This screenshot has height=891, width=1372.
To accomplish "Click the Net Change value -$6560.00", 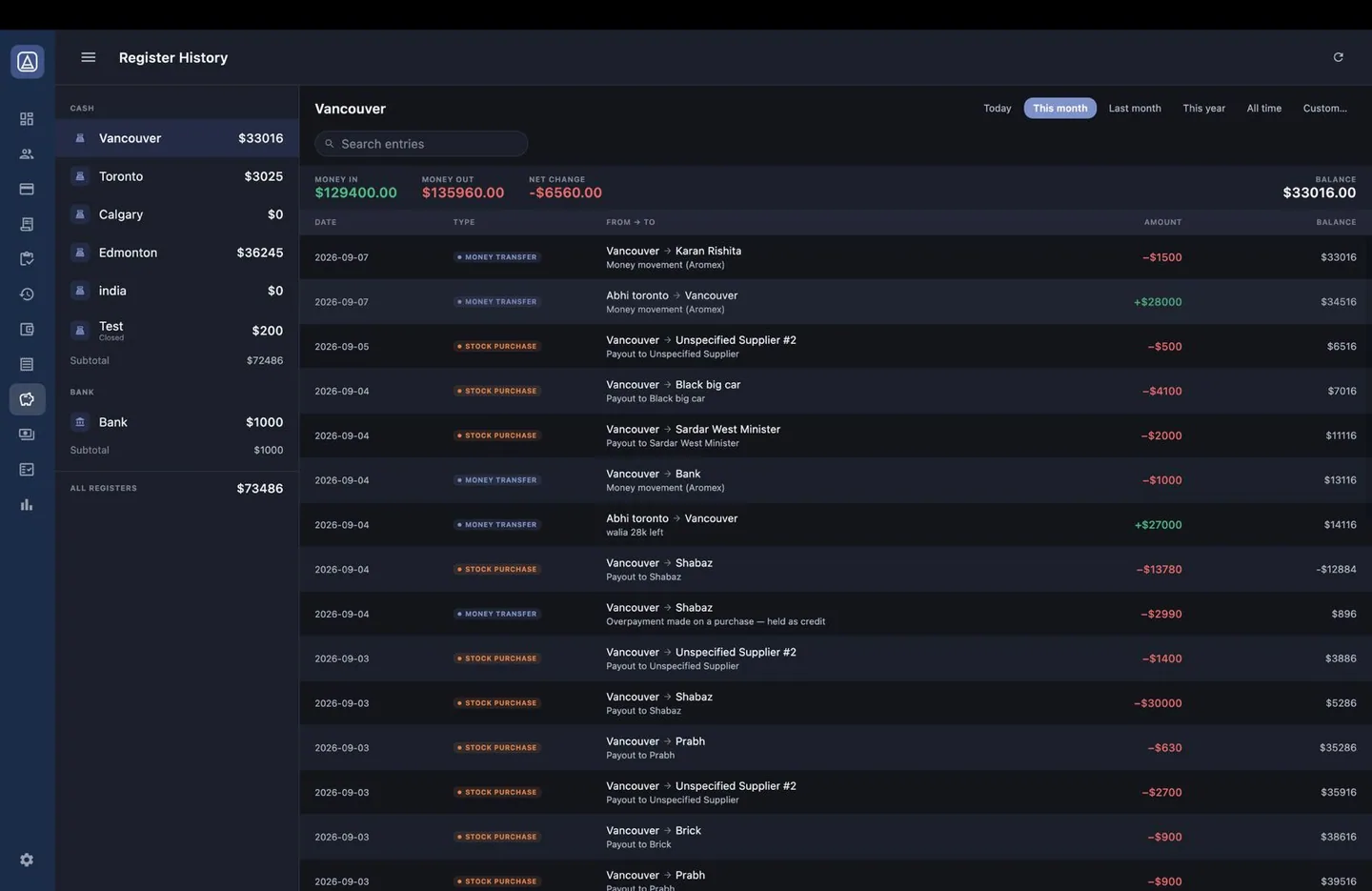I will point(565,192).
